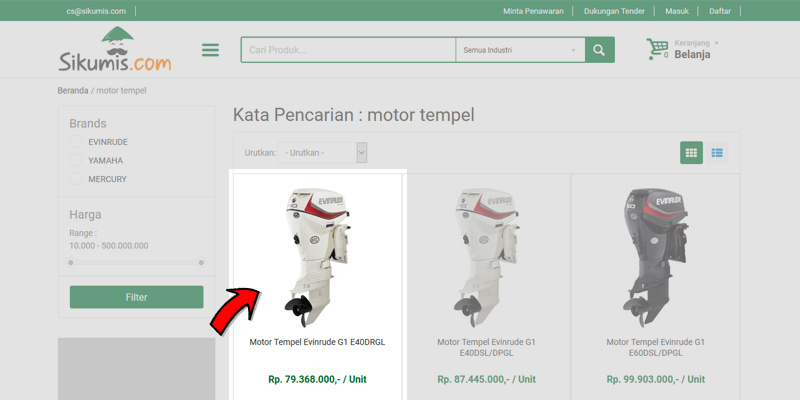Apply the green Filter button
800x400 pixels.
coord(136,297)
